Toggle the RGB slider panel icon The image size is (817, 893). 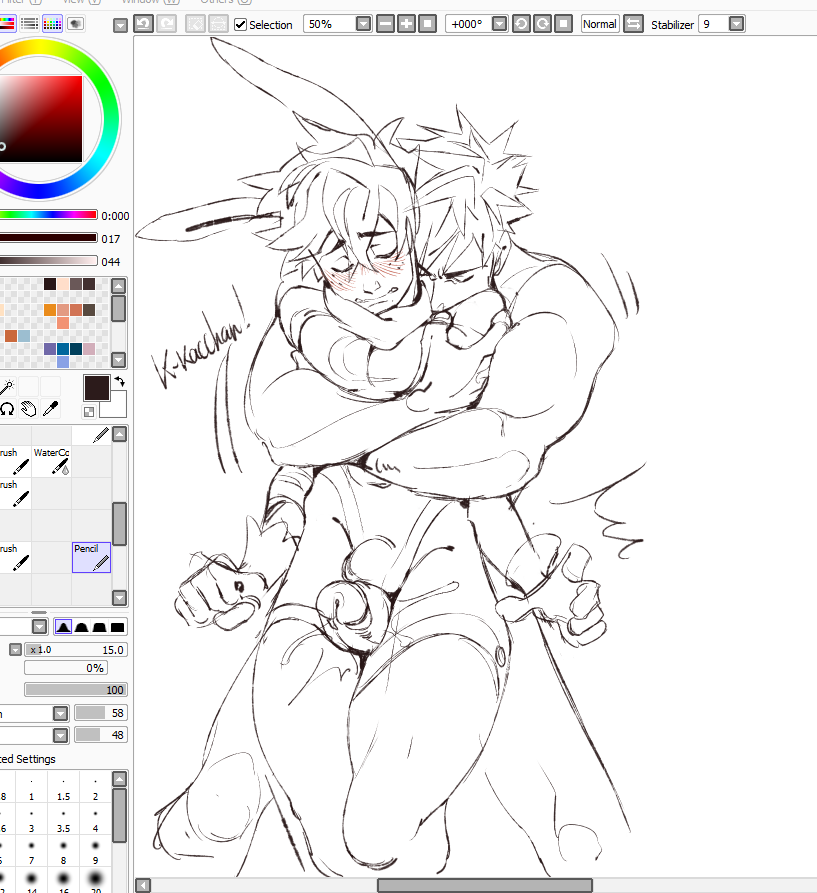pyautogui.click(x=6, y=23)
